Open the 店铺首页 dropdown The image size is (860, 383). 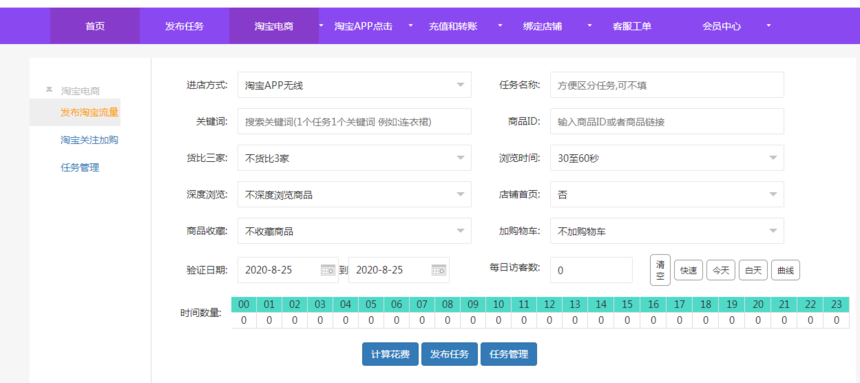667,195
